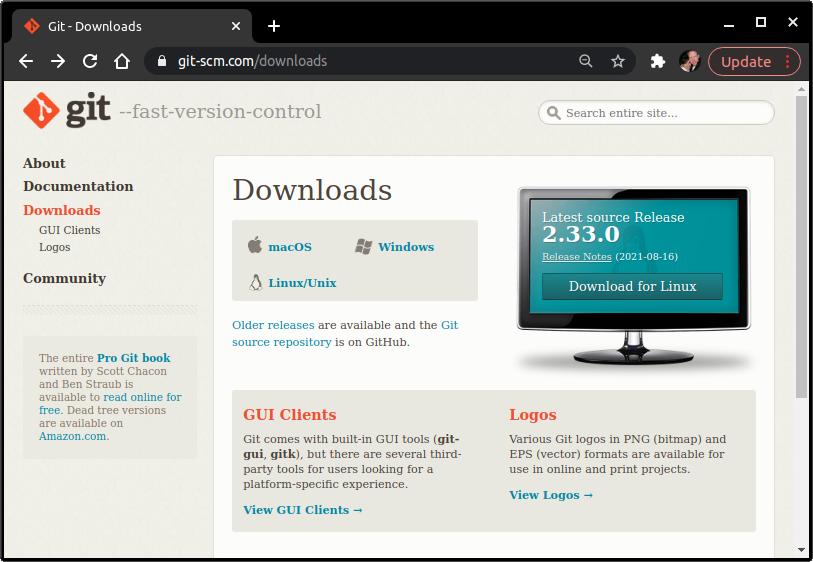Click the View GUI Clients link

pyautogui.click(x=302, y=510)
